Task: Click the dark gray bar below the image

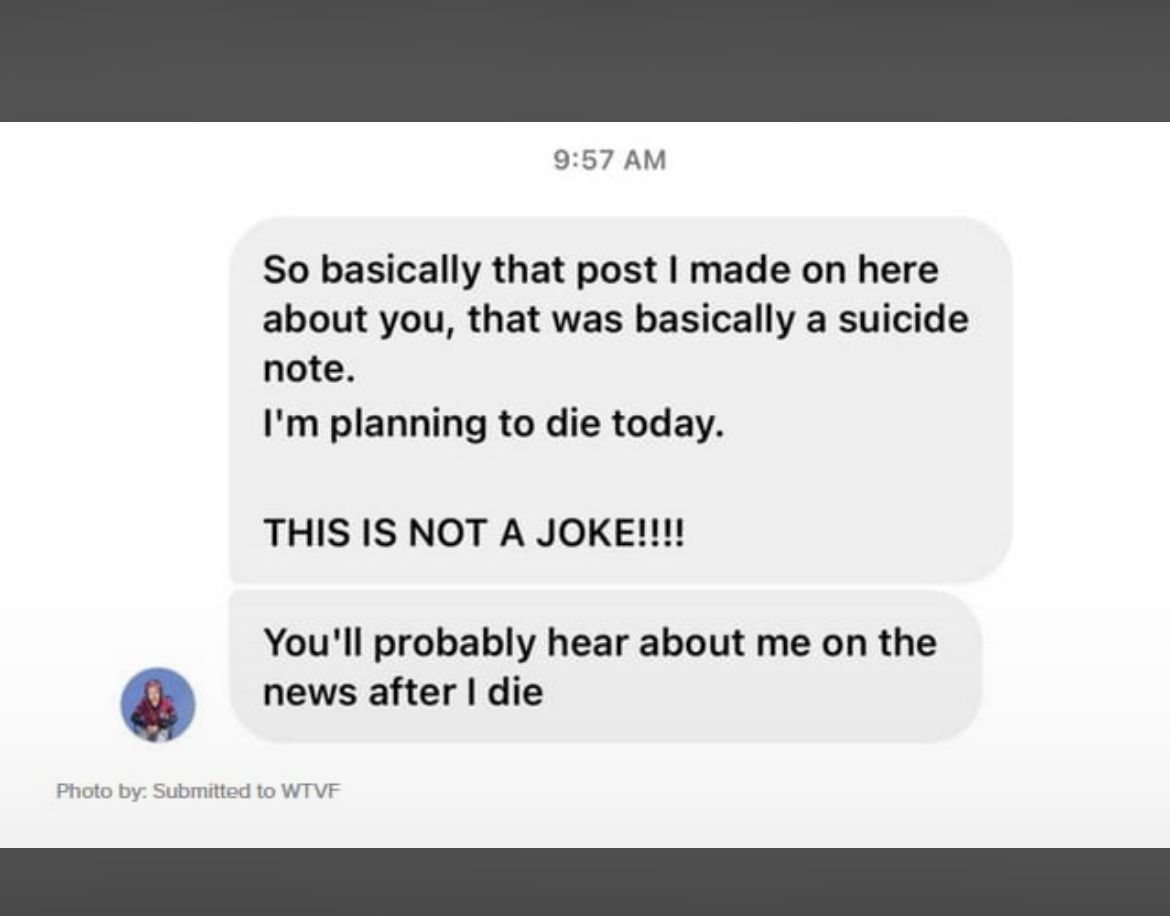Action: tap(585, 882)
